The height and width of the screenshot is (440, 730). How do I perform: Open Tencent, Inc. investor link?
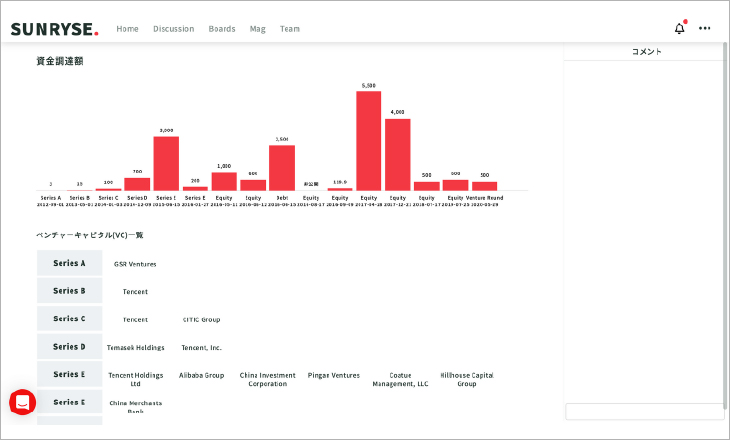click(201, 347)
